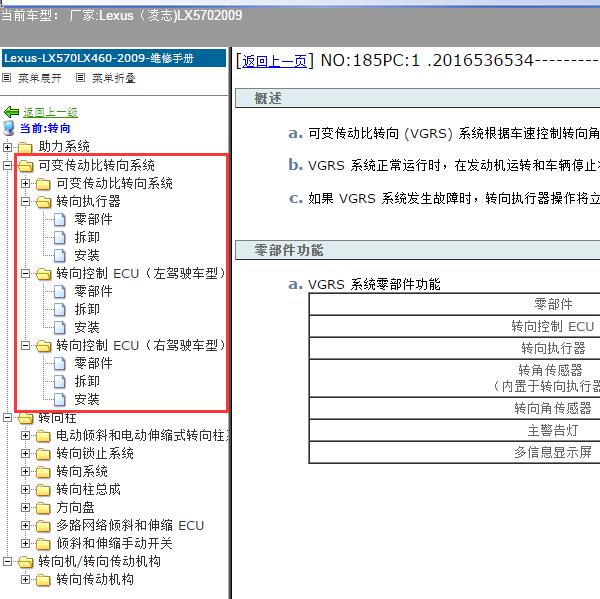The image size is (600, 599).
Task: Expand the 电动倾斜和电动伸缩式转向柱 node
Action: click(x=25, y=436)
